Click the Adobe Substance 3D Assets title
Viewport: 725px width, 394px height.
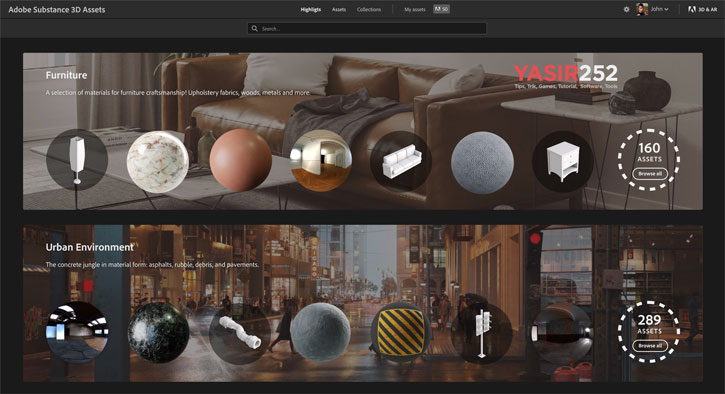point(57,9)
